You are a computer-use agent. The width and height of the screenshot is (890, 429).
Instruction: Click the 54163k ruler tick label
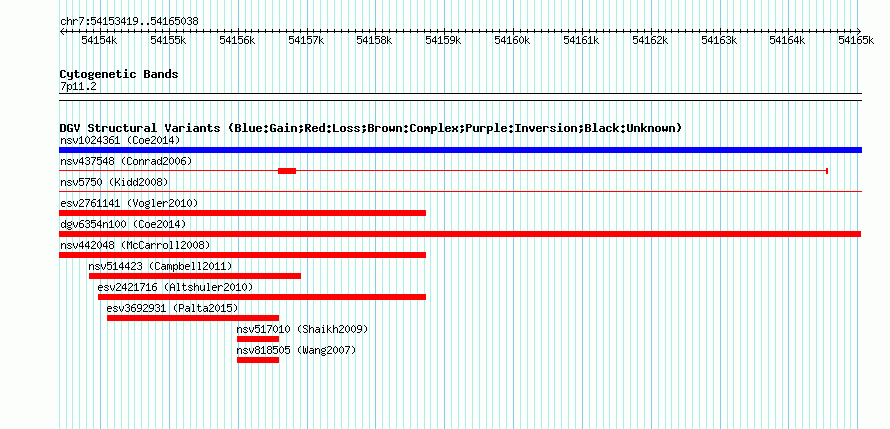coord(720,40)
